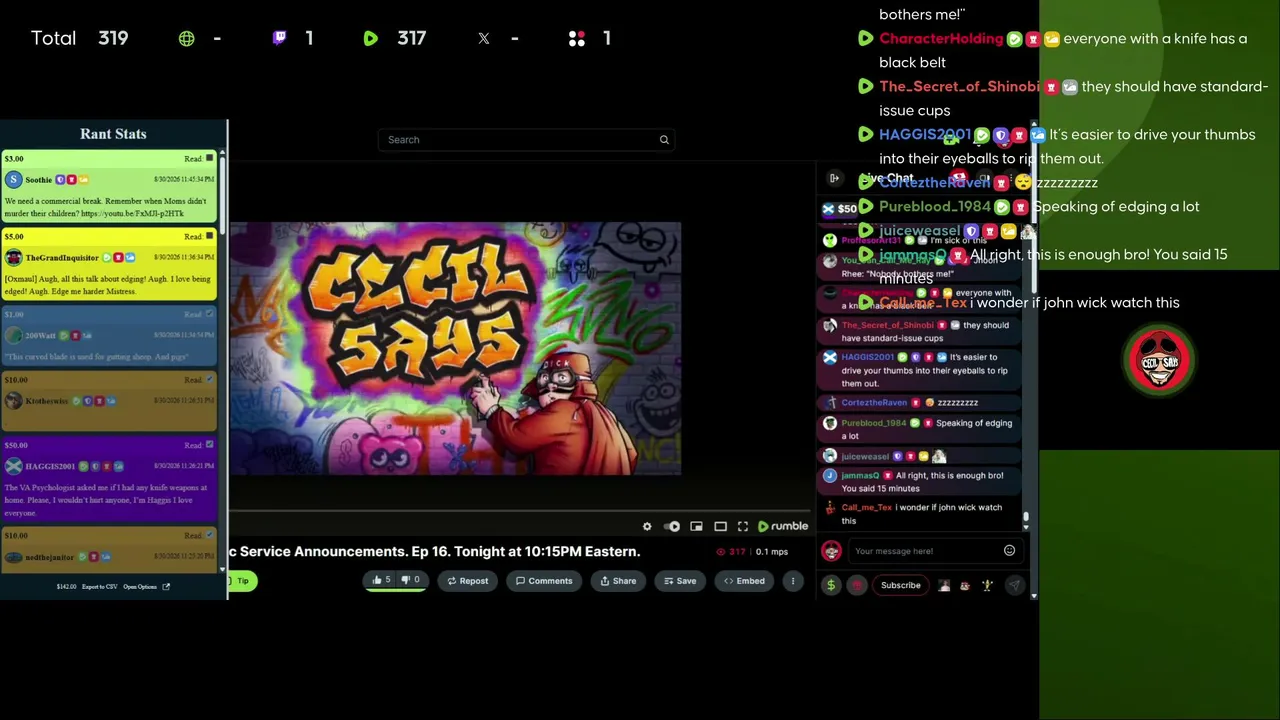
Task: Click the Cecil Says video thumbnail
Action: click(x=456, y=349)
